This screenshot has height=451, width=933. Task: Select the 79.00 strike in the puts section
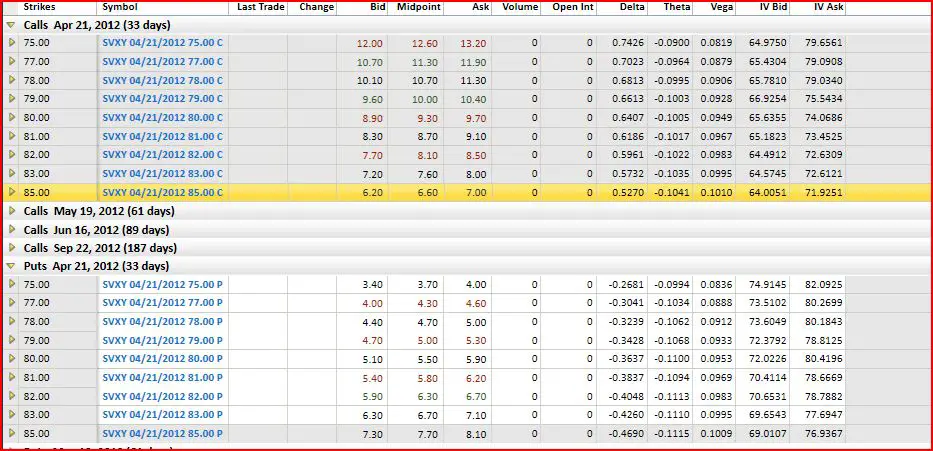pos(37,340)
